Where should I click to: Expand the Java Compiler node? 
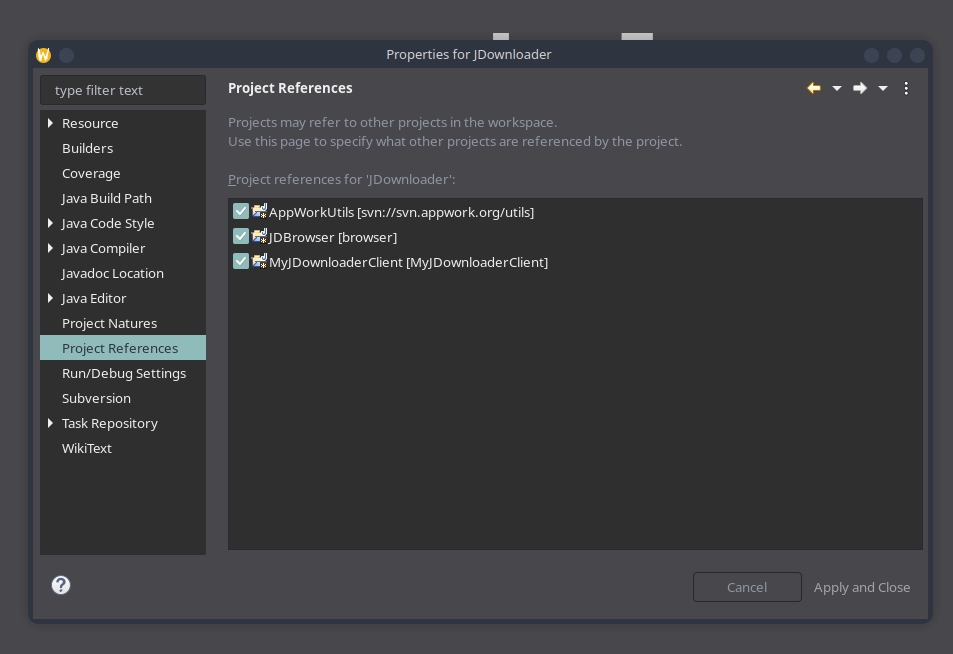pyautogui.click(x=50, y=248)
